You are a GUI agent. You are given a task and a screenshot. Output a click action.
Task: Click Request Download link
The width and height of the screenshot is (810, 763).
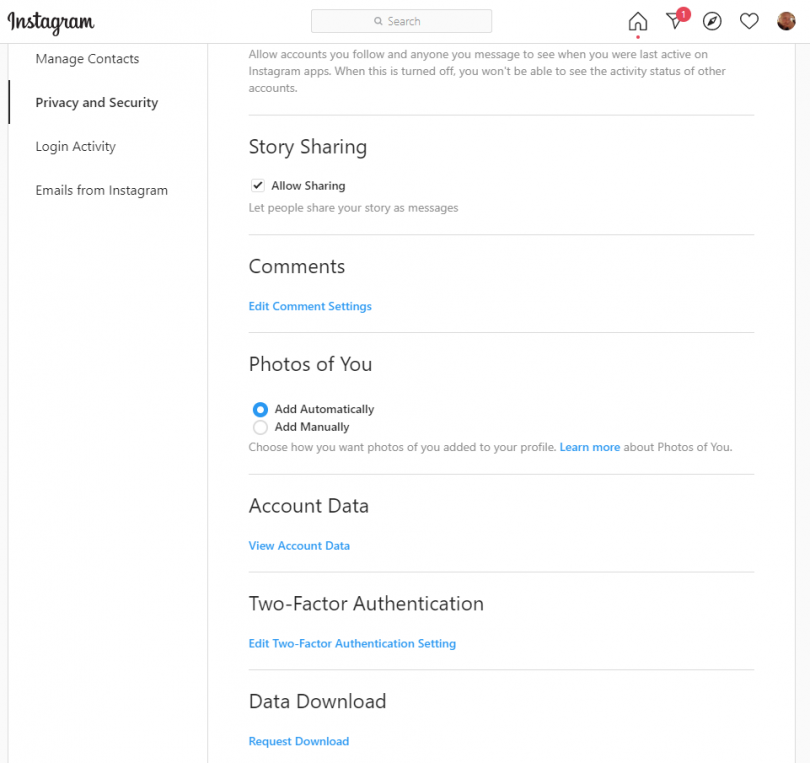[298, 742]
